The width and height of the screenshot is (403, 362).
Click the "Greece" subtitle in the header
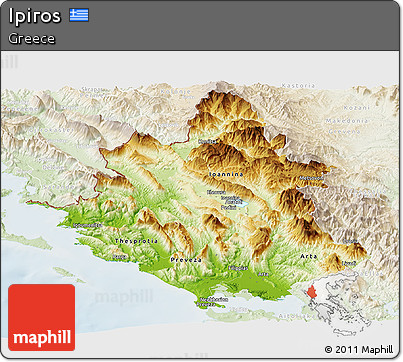click(x=32, y=39)
